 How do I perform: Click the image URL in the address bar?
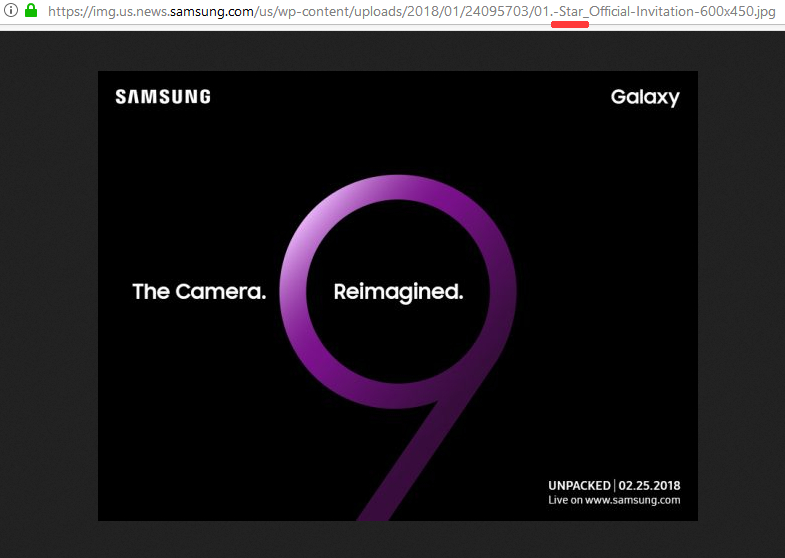tap(412, 11)
